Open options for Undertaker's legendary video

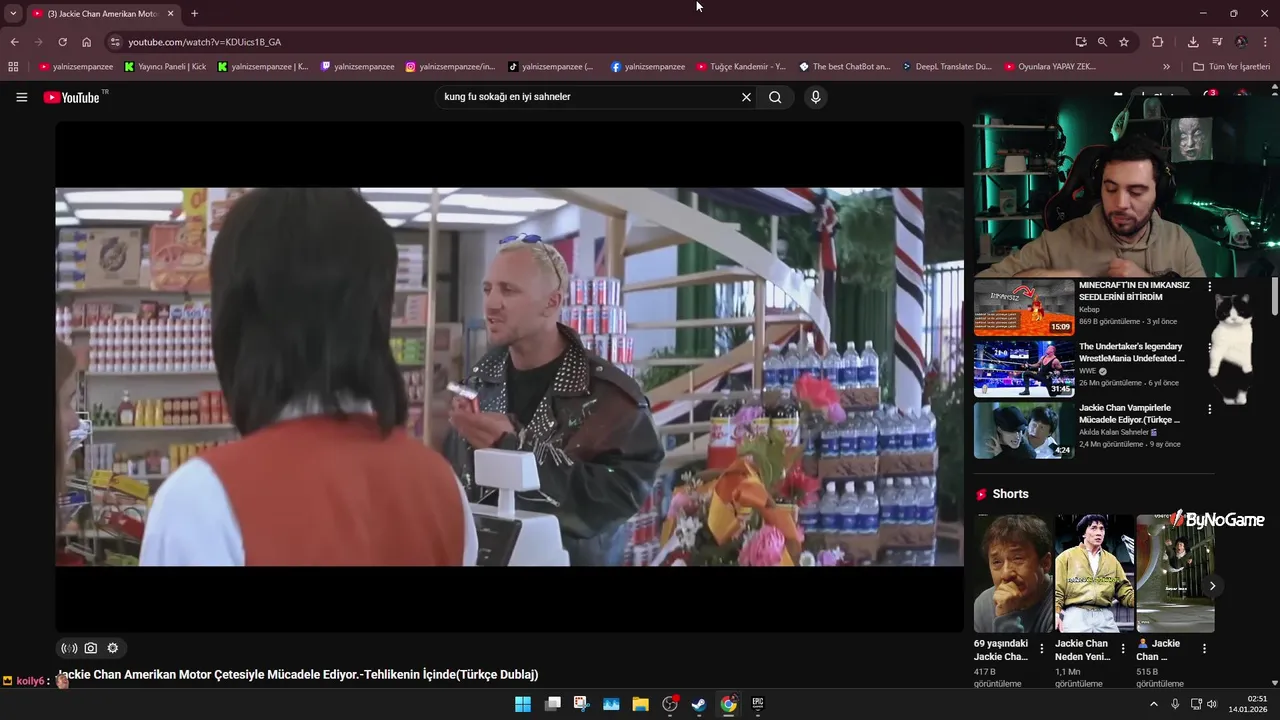point(1209,347)
